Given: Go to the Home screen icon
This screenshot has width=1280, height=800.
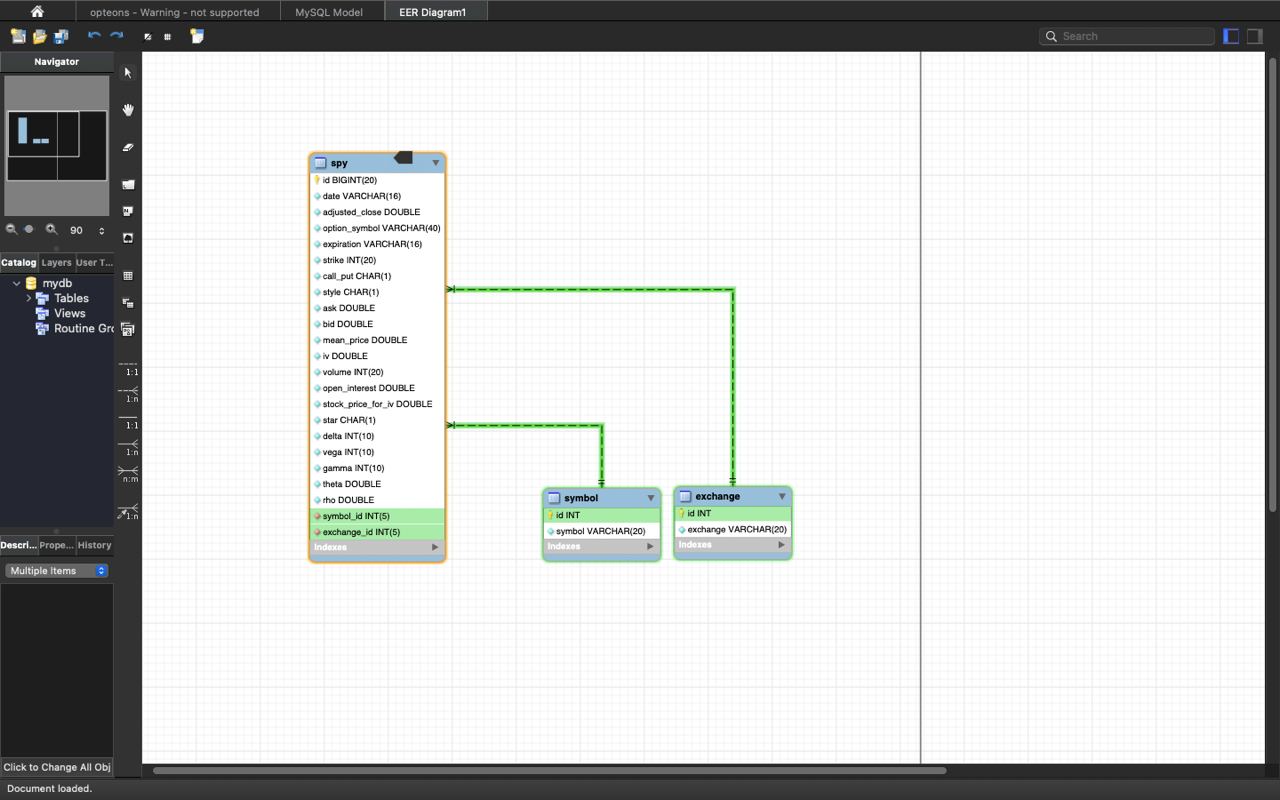Looking at the screenshot, I should pos(37,12).
